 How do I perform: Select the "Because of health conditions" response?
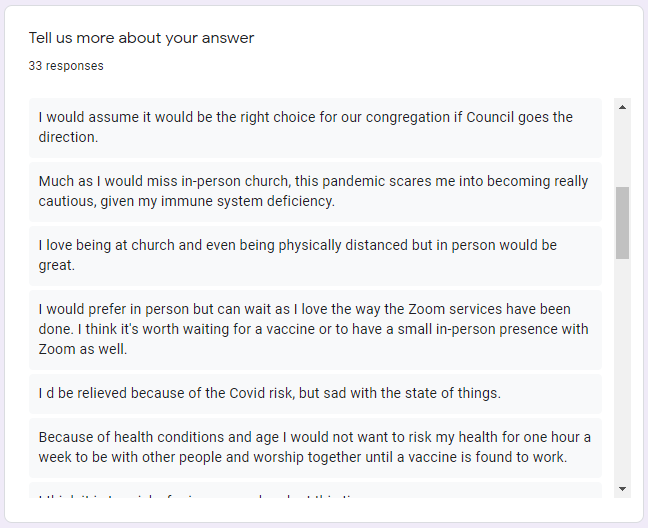(315, 447)
